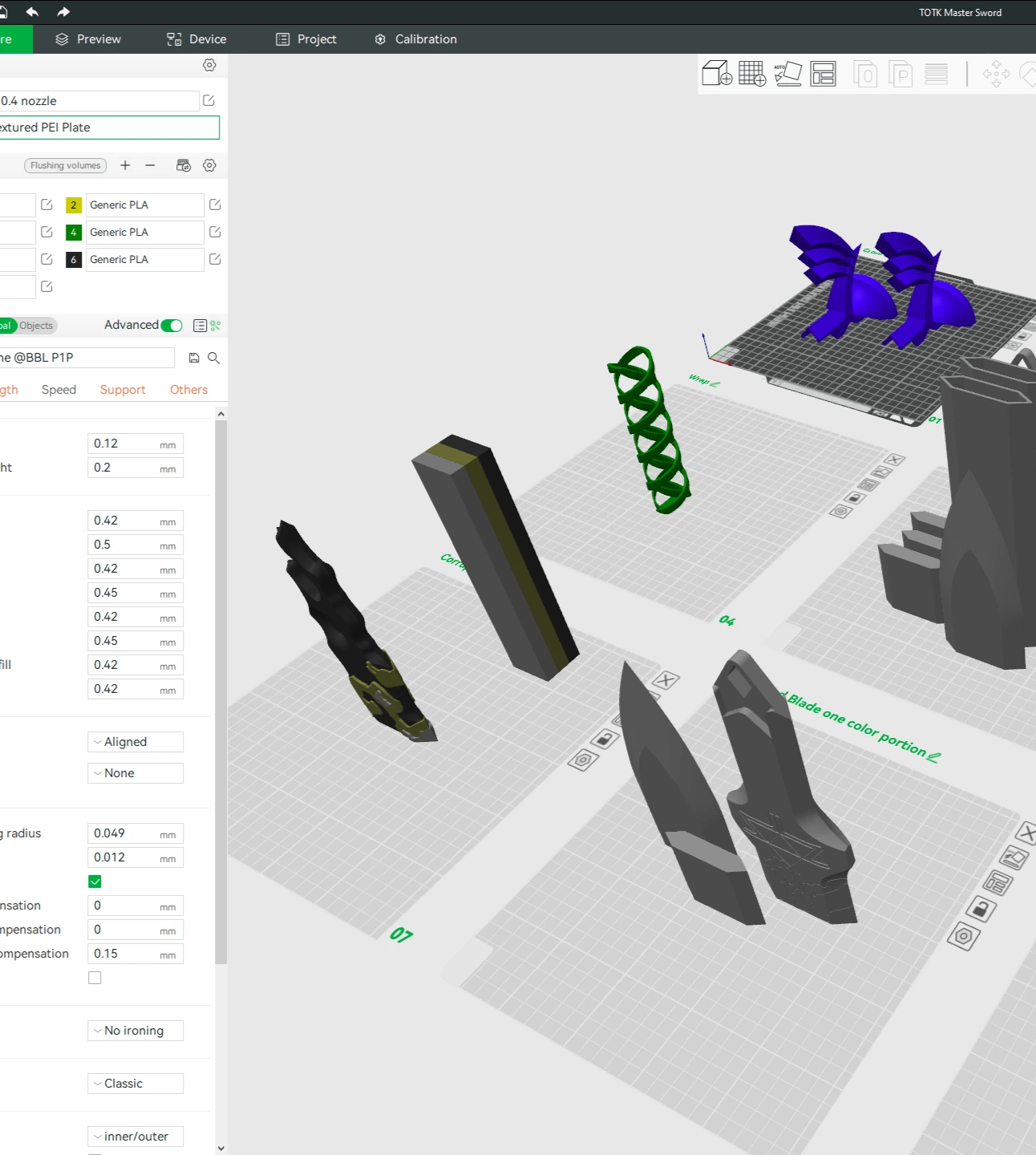1036x1155 pixels.
Task: Open filament settings gear icon
Action: [209, 165]
